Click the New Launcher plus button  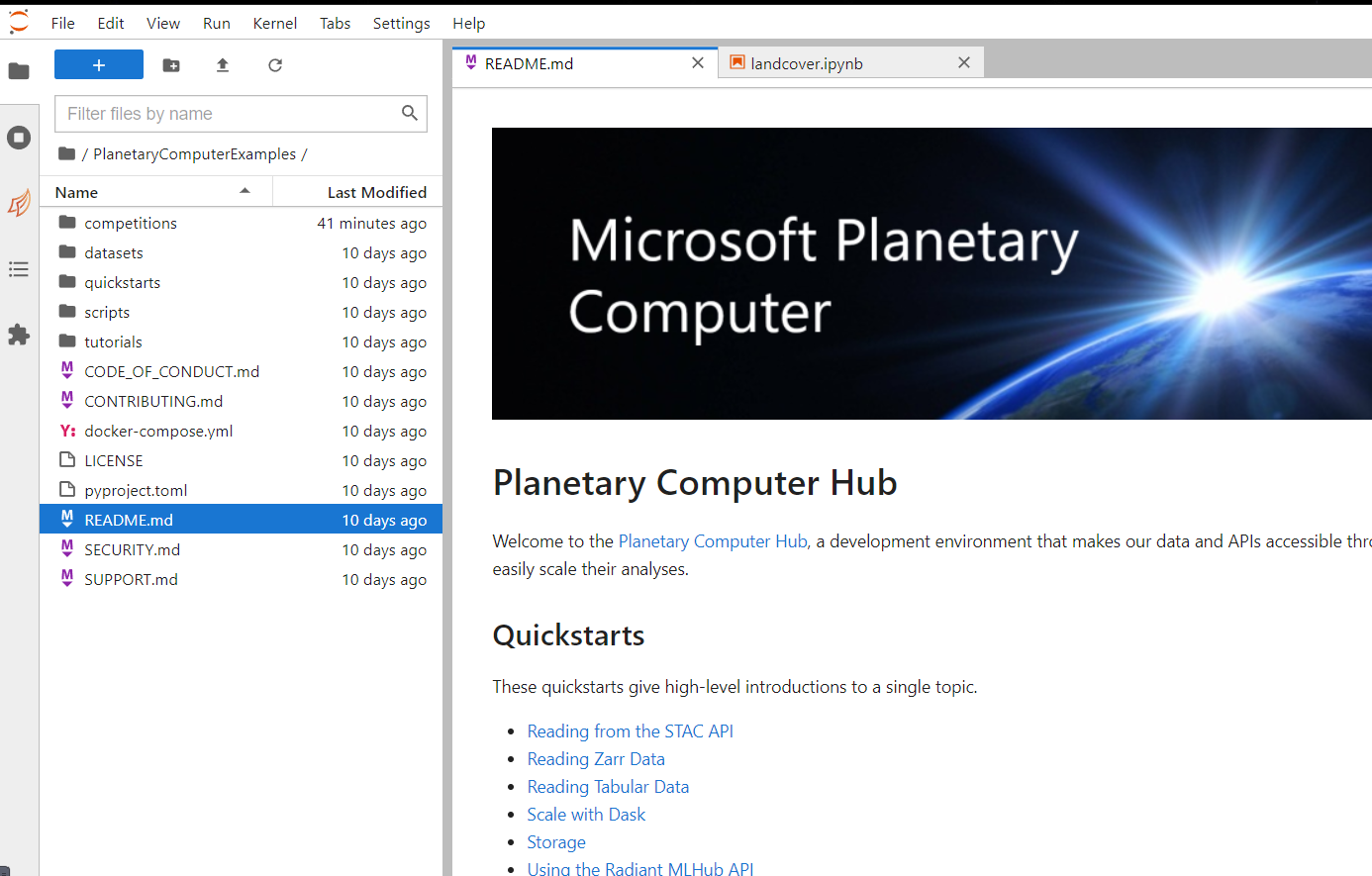click(98, 64)
